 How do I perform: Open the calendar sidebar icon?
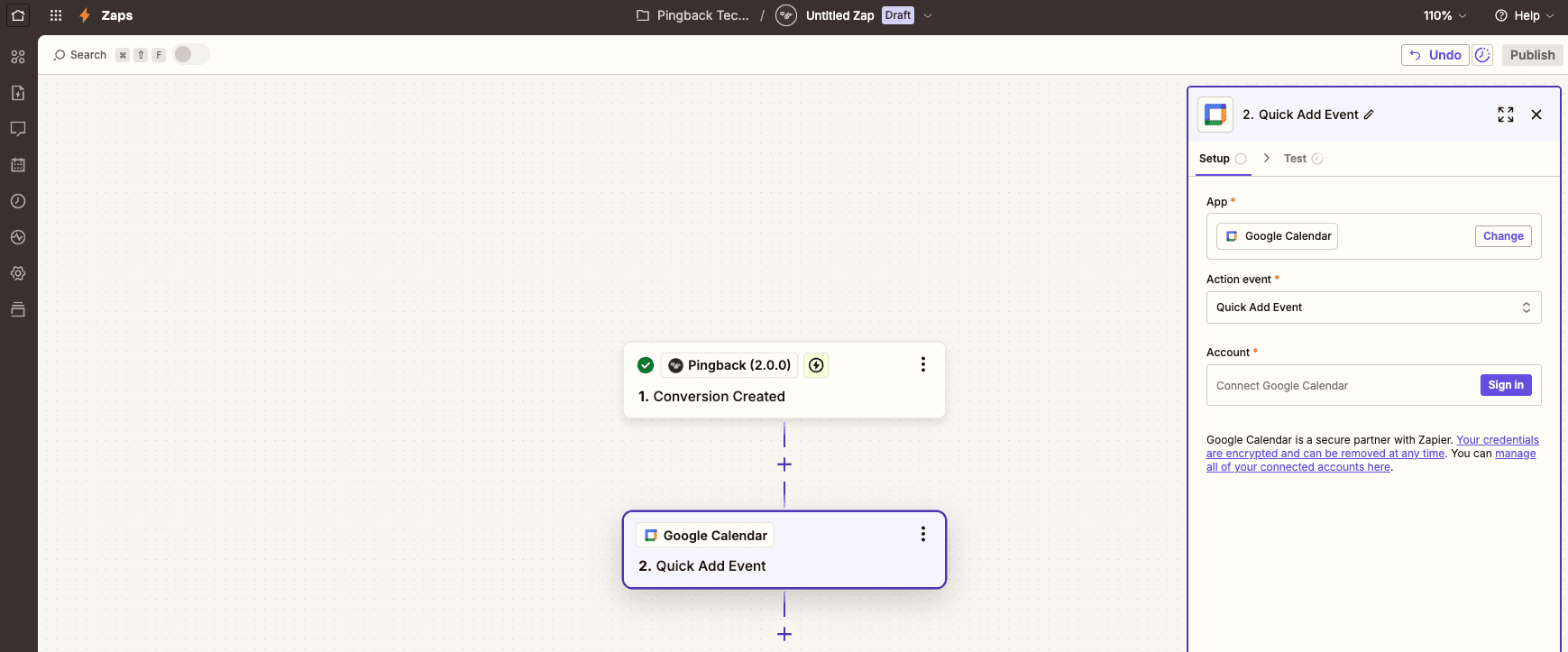[18, 165]
